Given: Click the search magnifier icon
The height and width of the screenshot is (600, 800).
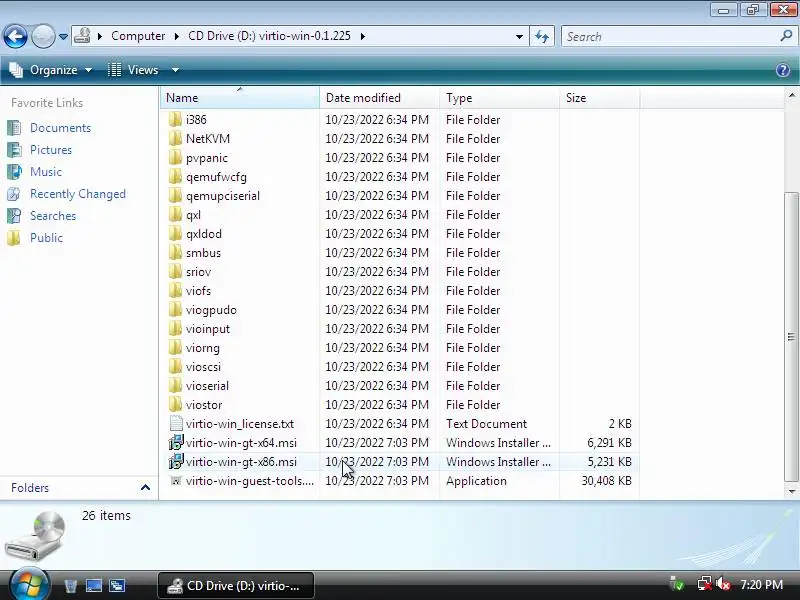Looking at the screenshot, I should [x=786, y=36].
